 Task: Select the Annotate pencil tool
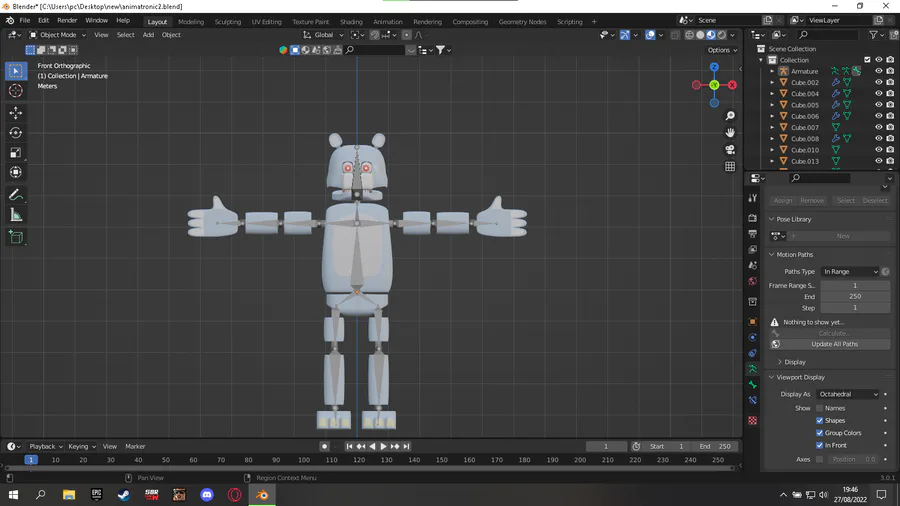[15, 195]
